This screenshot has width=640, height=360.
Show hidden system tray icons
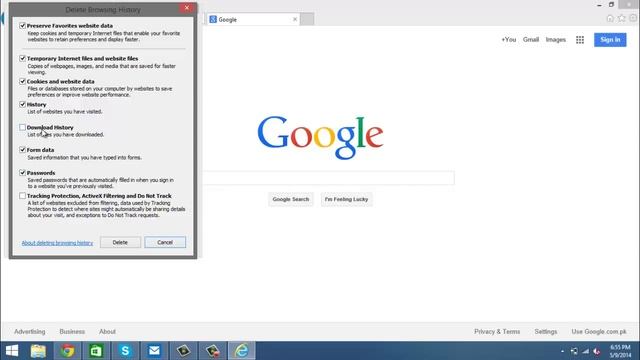(x=562, y=351)
